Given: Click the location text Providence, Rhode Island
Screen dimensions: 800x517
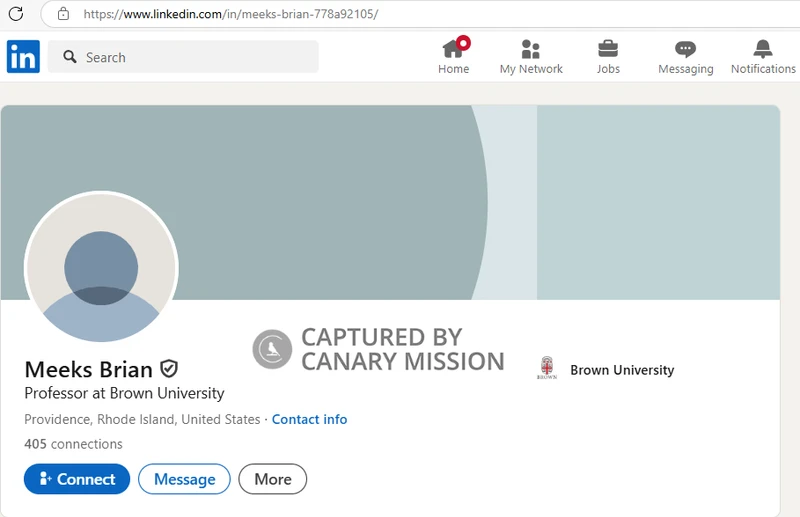Looking at the screenshot, I should pyautogui.click(x=142, y=419).
